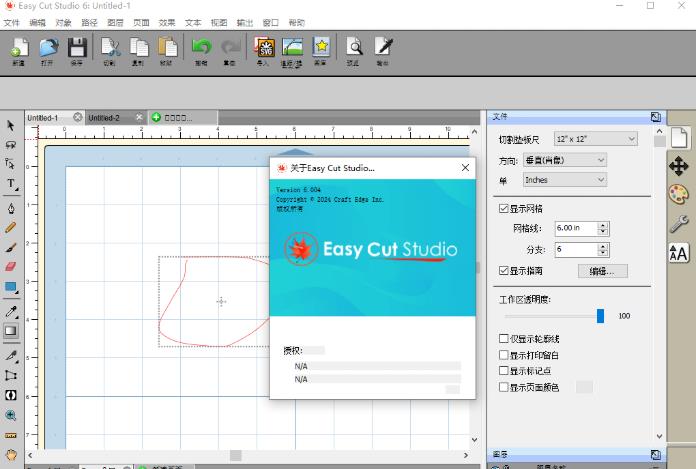This screenshot has width=696, height=469.
Task: Open the cutting mat size 12" x 12" dropdown
Action: click(596, 139)
